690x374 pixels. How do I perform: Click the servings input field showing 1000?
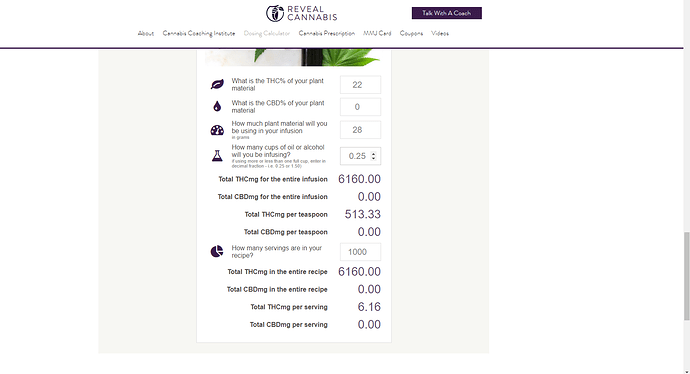click(360, 252)
